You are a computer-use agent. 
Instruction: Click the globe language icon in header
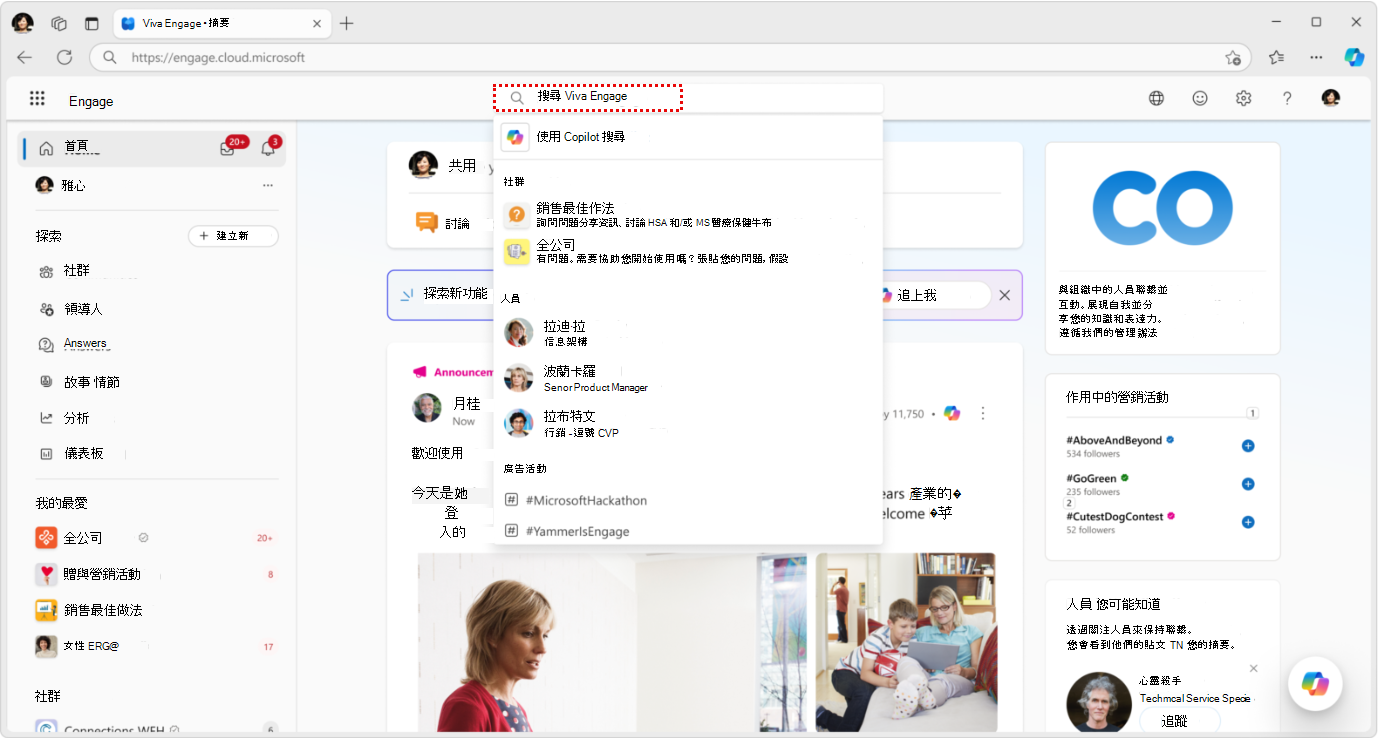coord(1156,98)
